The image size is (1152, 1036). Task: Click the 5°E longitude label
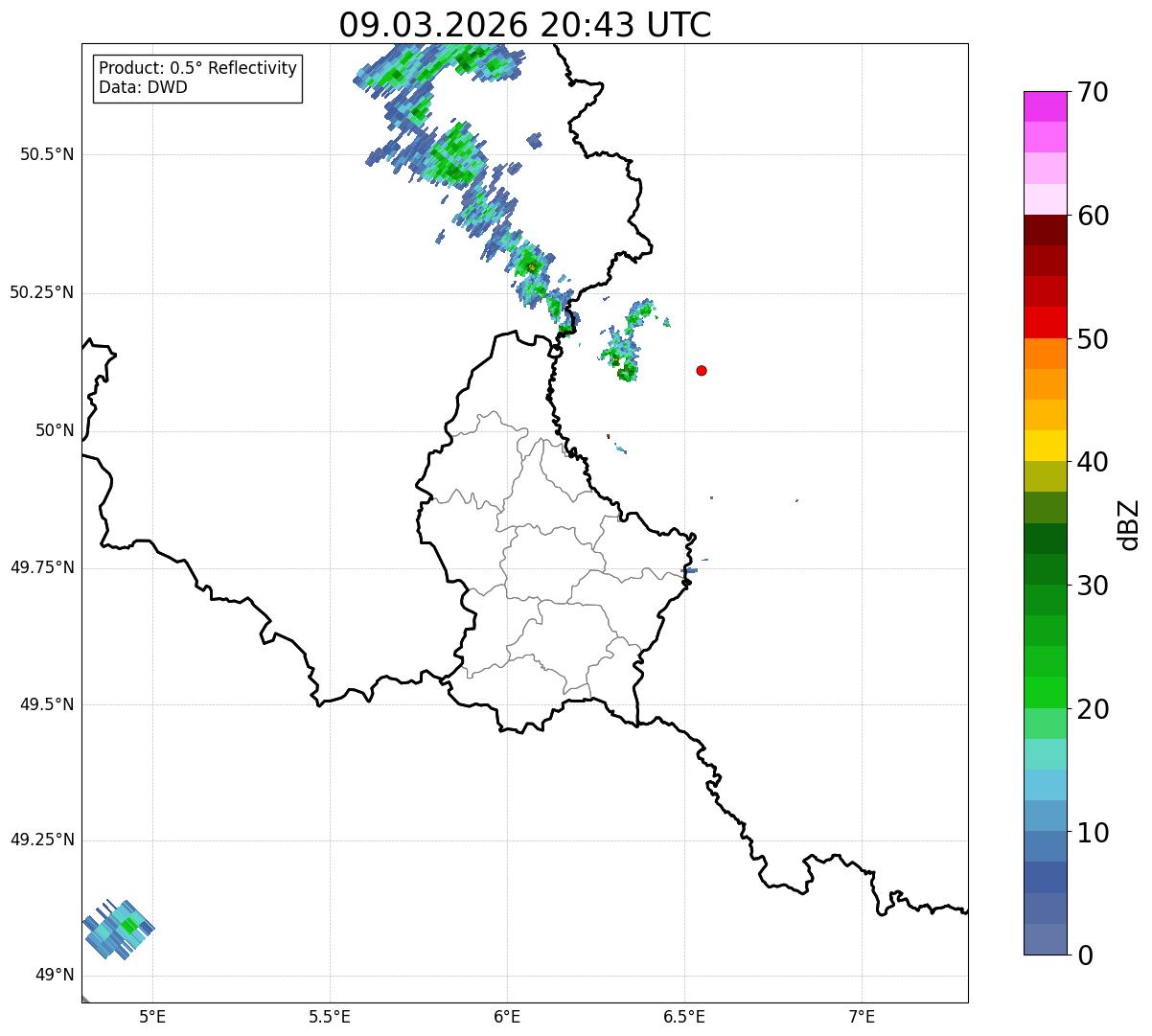coord(152,1016)
